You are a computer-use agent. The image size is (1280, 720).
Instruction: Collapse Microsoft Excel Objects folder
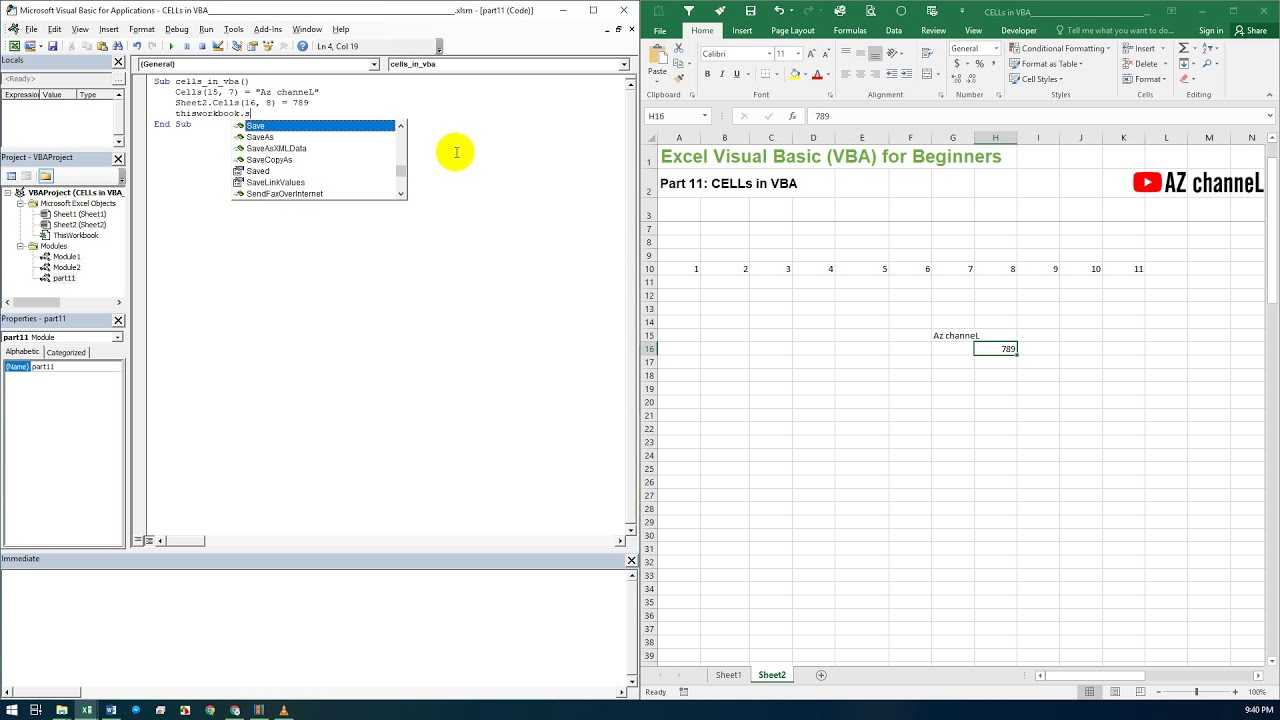tap(20, 203)
